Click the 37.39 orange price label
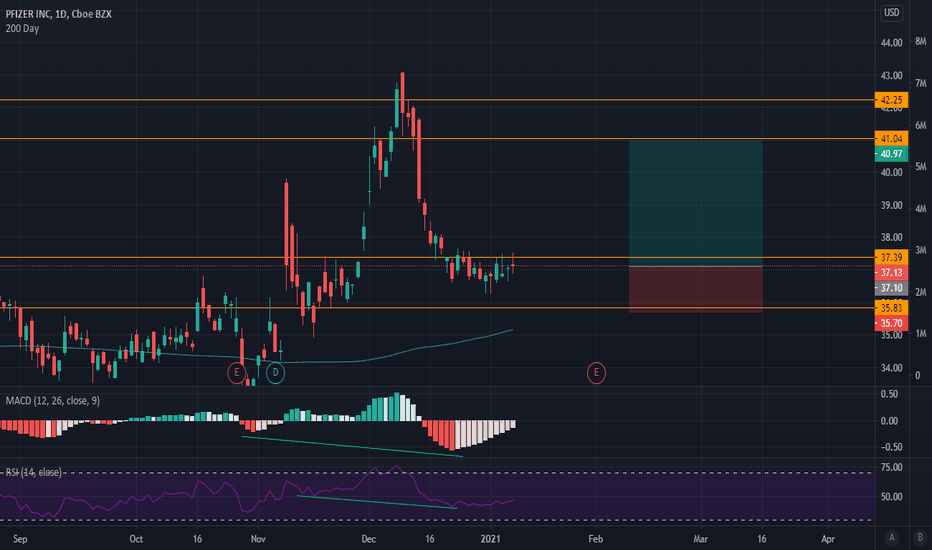 coord(891,257)
